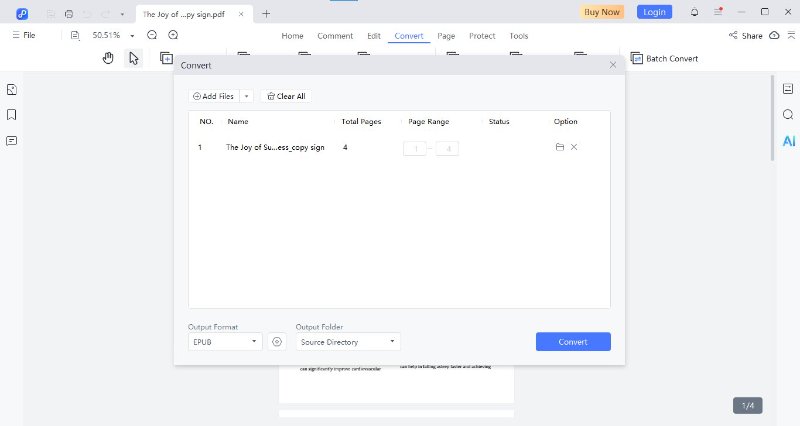
Task: Click the cloud upload icon
Action: [774, 35]
